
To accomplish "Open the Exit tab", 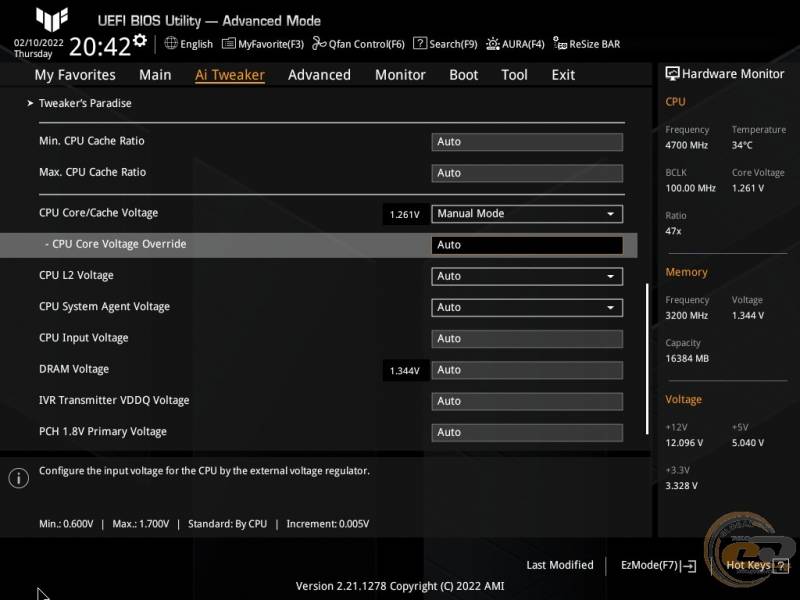I will [563, 75].
